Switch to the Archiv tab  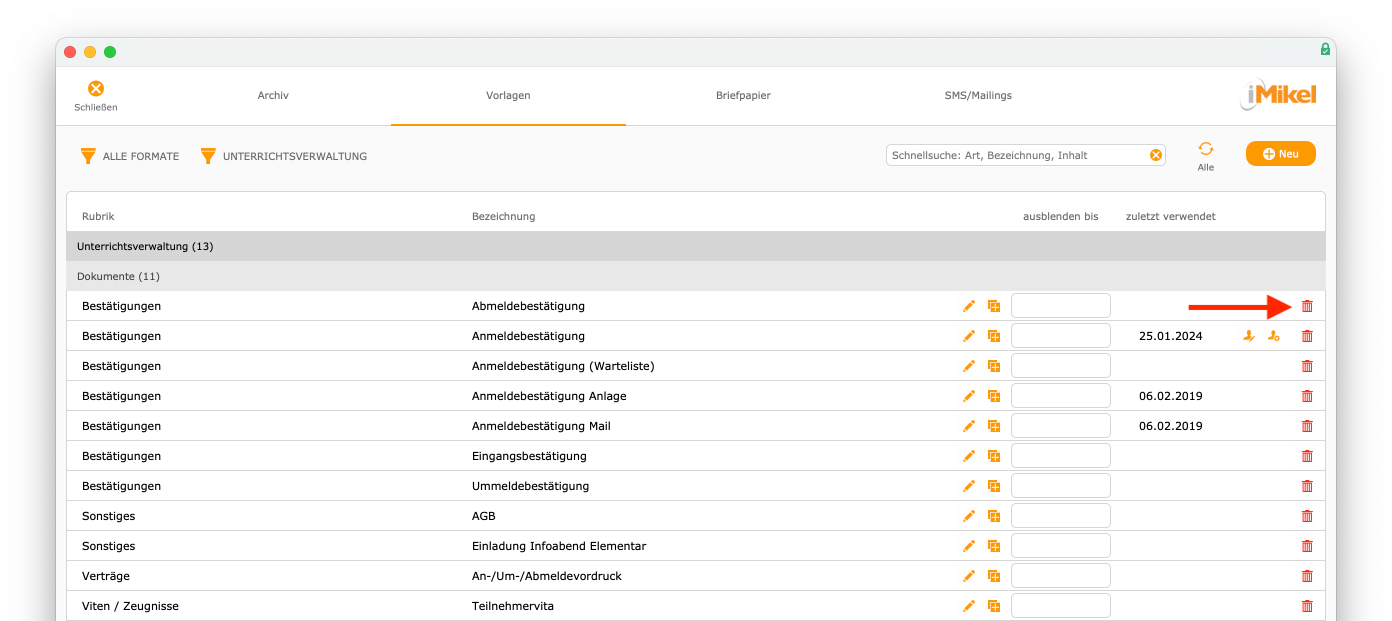pos(273,96)
